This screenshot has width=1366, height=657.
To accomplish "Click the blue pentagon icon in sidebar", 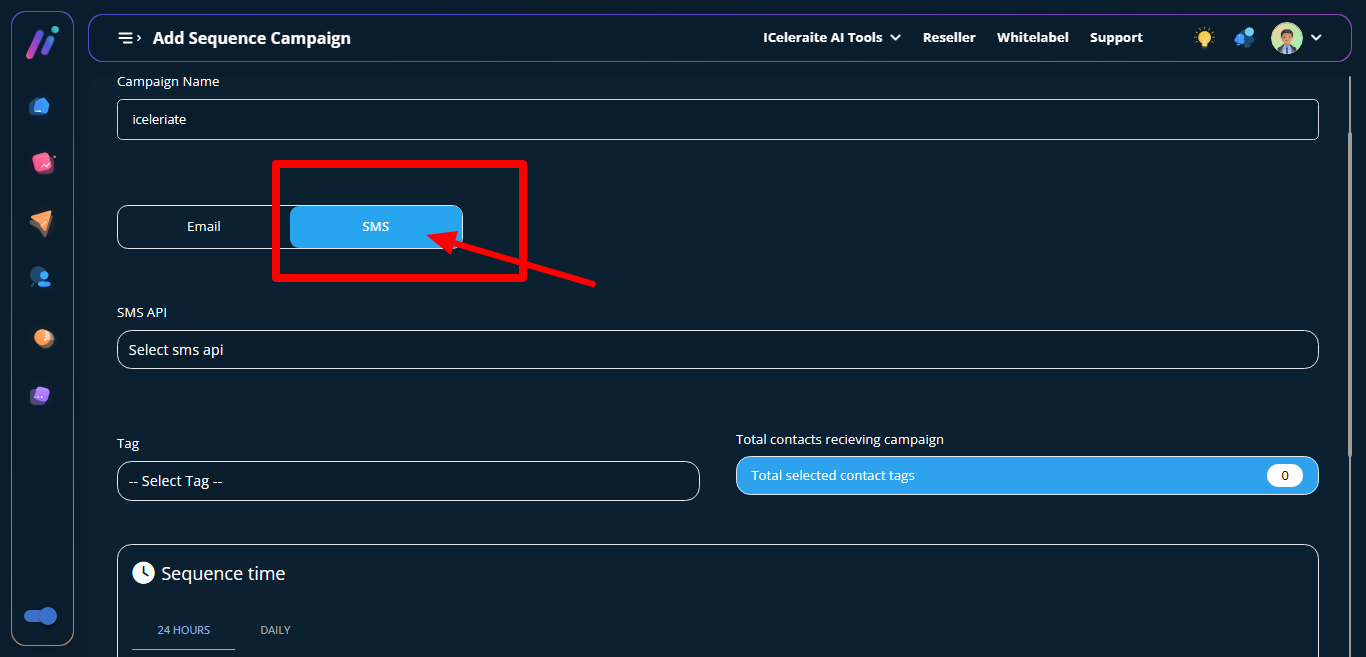I will click(40, 106).
